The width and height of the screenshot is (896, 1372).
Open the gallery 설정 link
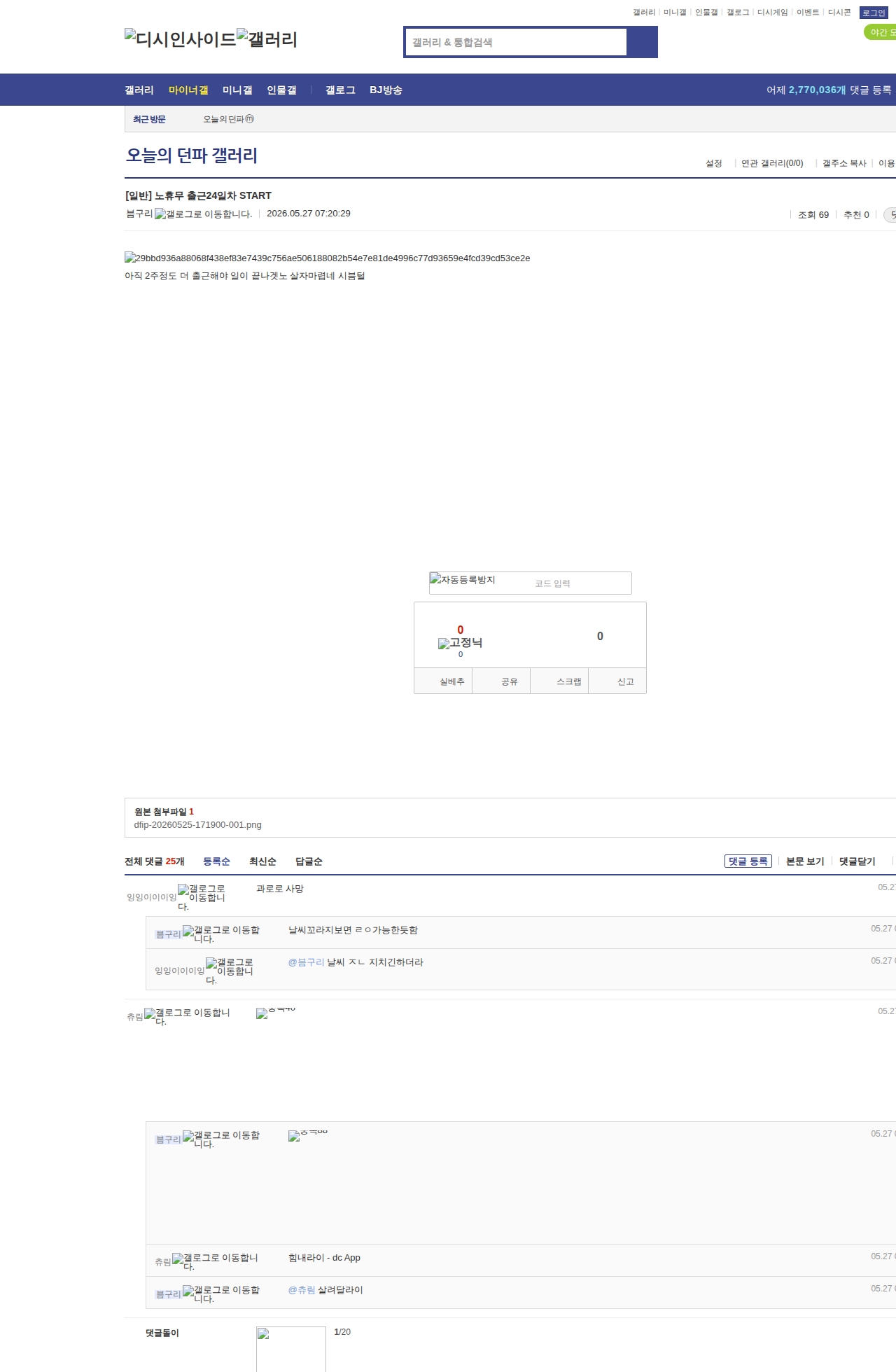[713, 163]
